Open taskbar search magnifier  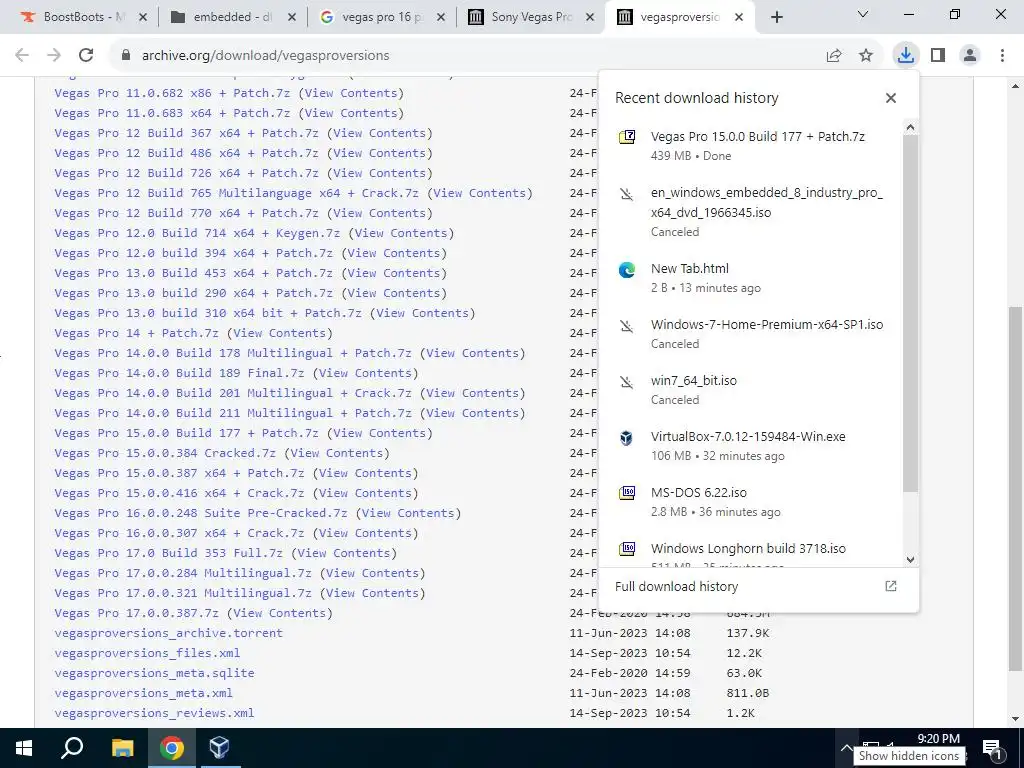(x=72, y=748)
